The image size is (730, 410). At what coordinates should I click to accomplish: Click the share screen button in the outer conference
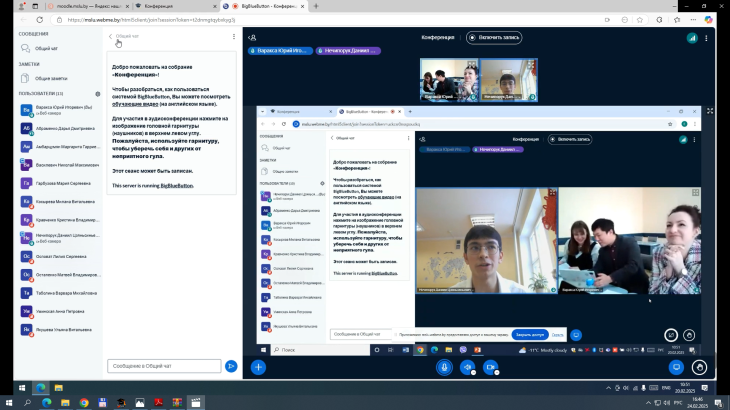click(676, 367)
